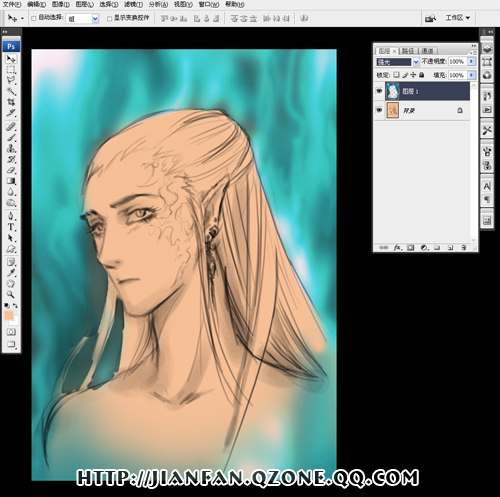
Task: Select the Lasso tool
Action: coord(11,80)
